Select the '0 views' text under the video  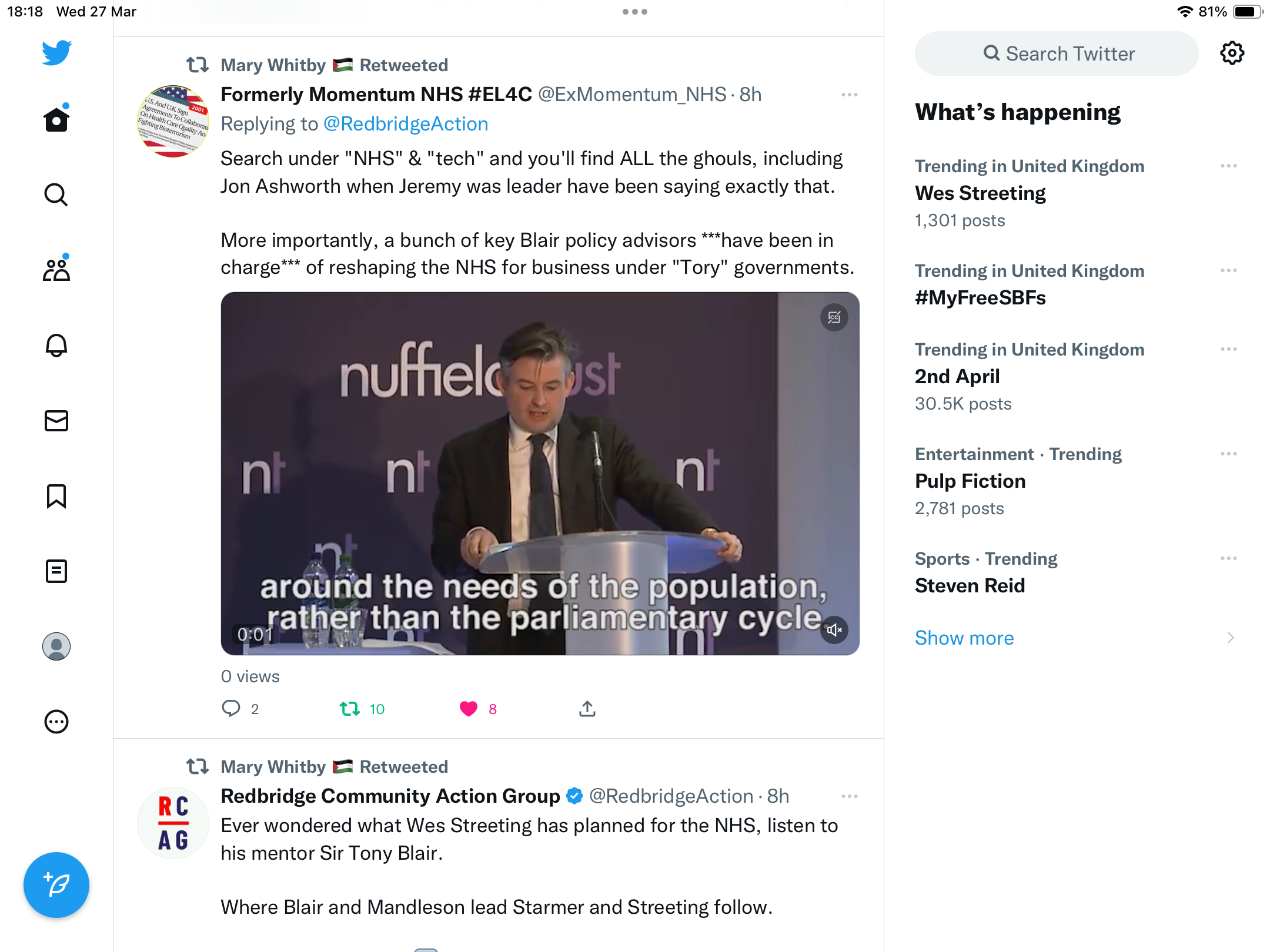[250, 677]
